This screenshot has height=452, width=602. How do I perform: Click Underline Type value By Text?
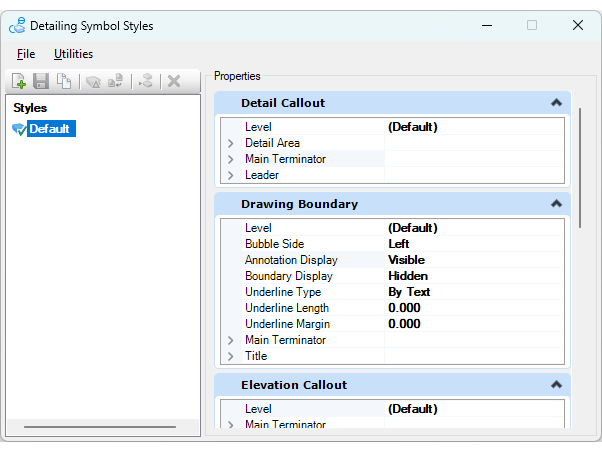[474, 292]
